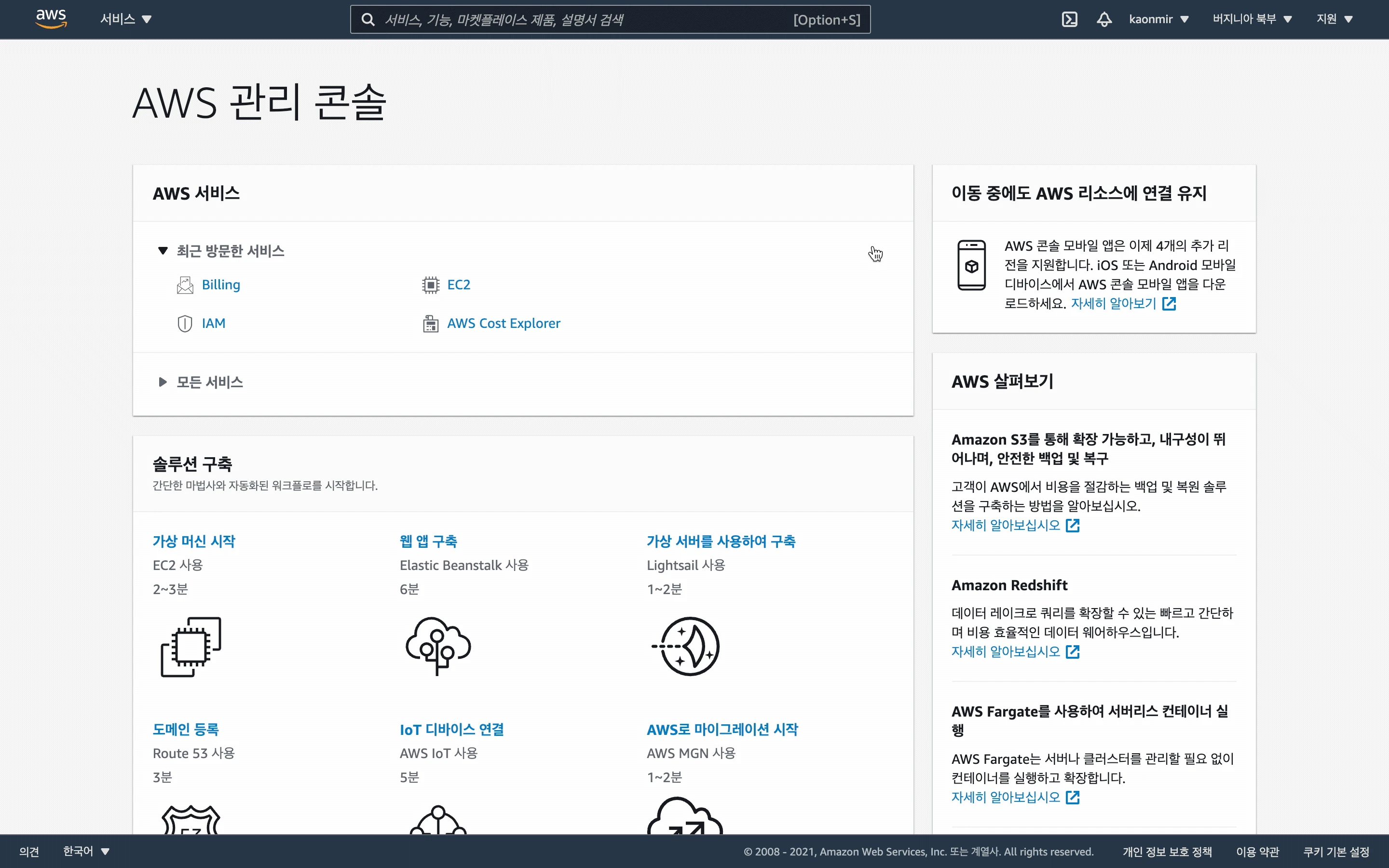Open the 한국어 language selector
This screenshot has height=868, width=1389.
click(x=86, y=851)
